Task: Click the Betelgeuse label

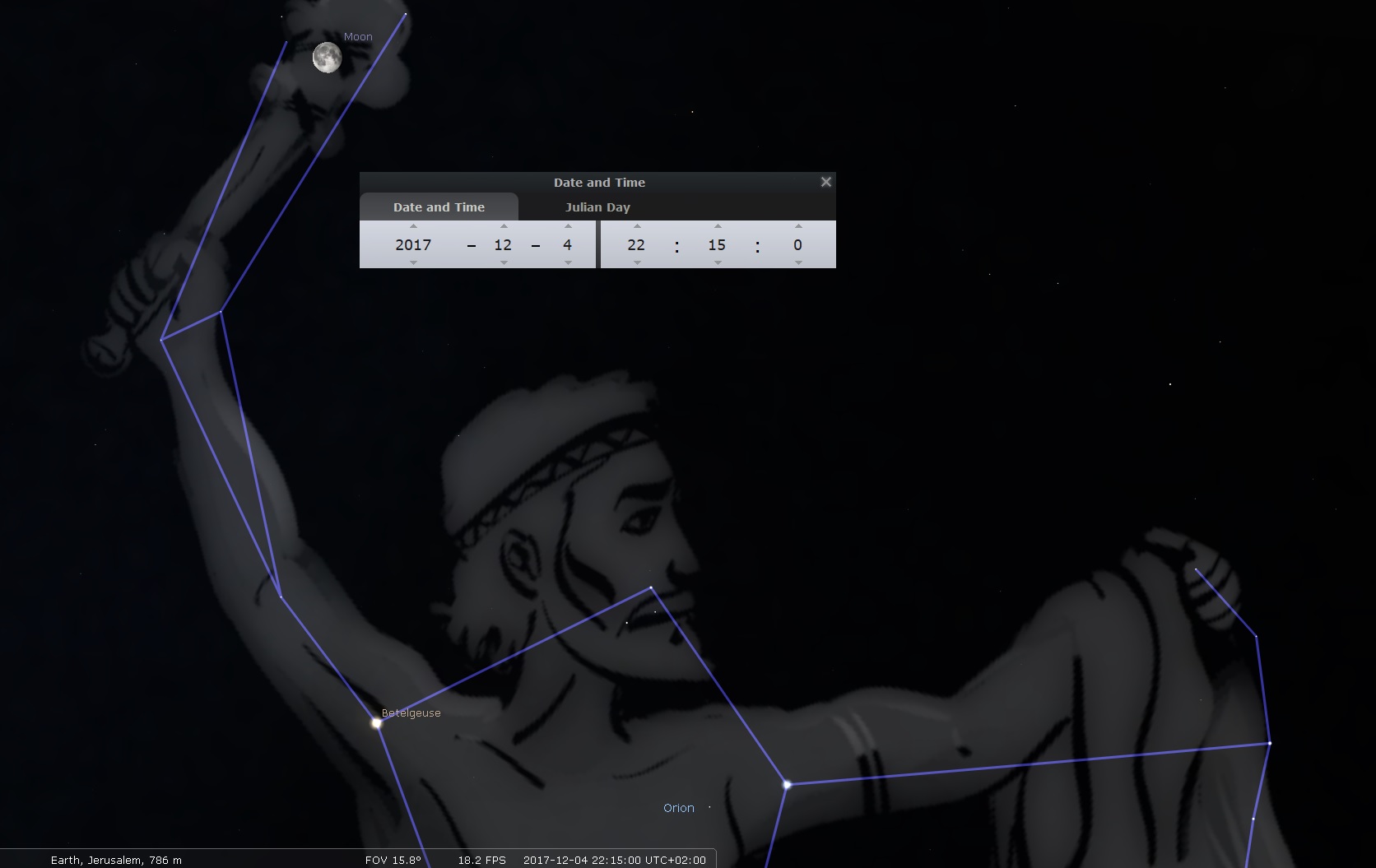Action: pos(411,713)
